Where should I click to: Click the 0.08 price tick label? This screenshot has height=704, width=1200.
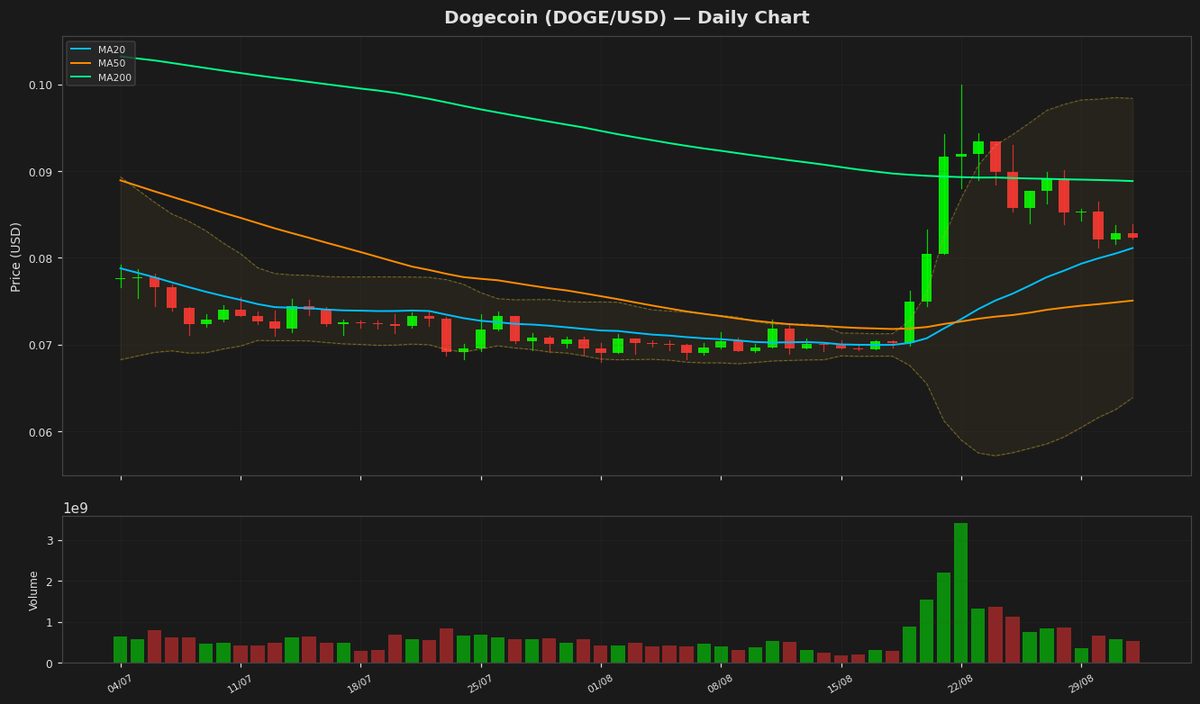(42, 259)
